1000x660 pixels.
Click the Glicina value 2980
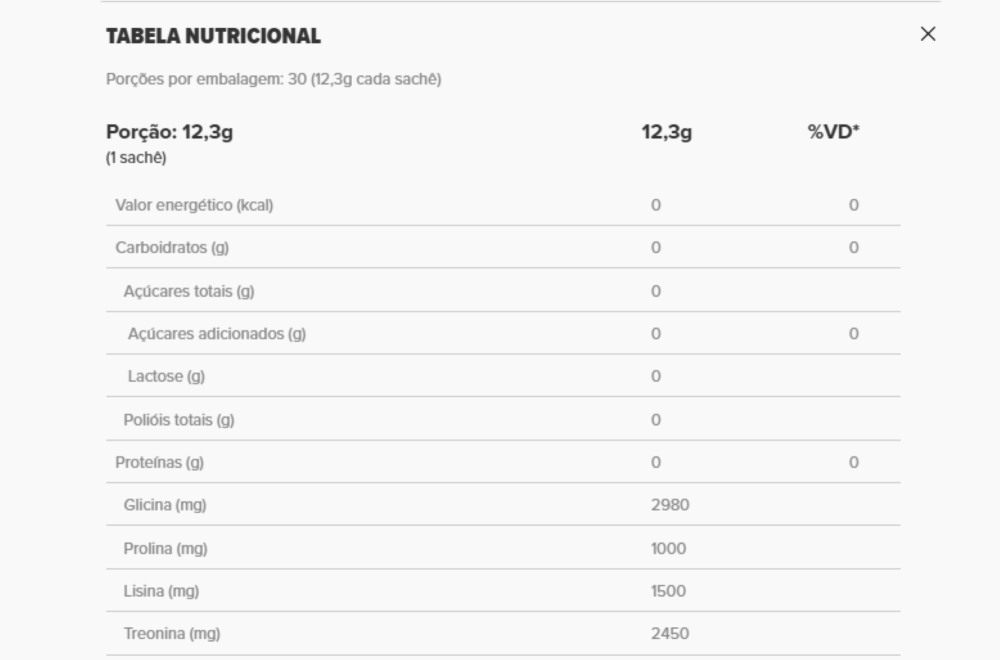pyautogui.click(x=670, y=505)
